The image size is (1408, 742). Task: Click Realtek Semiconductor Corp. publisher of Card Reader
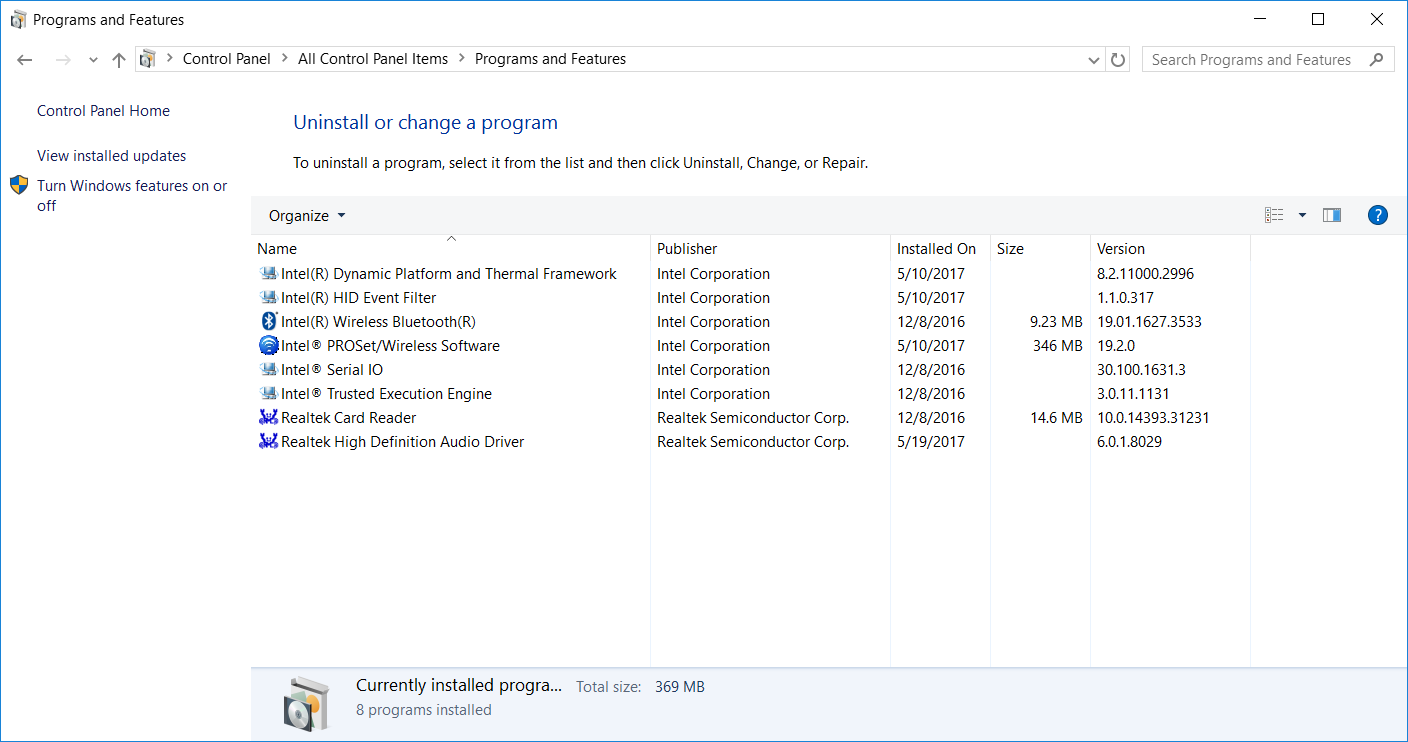tap(753, 418)
